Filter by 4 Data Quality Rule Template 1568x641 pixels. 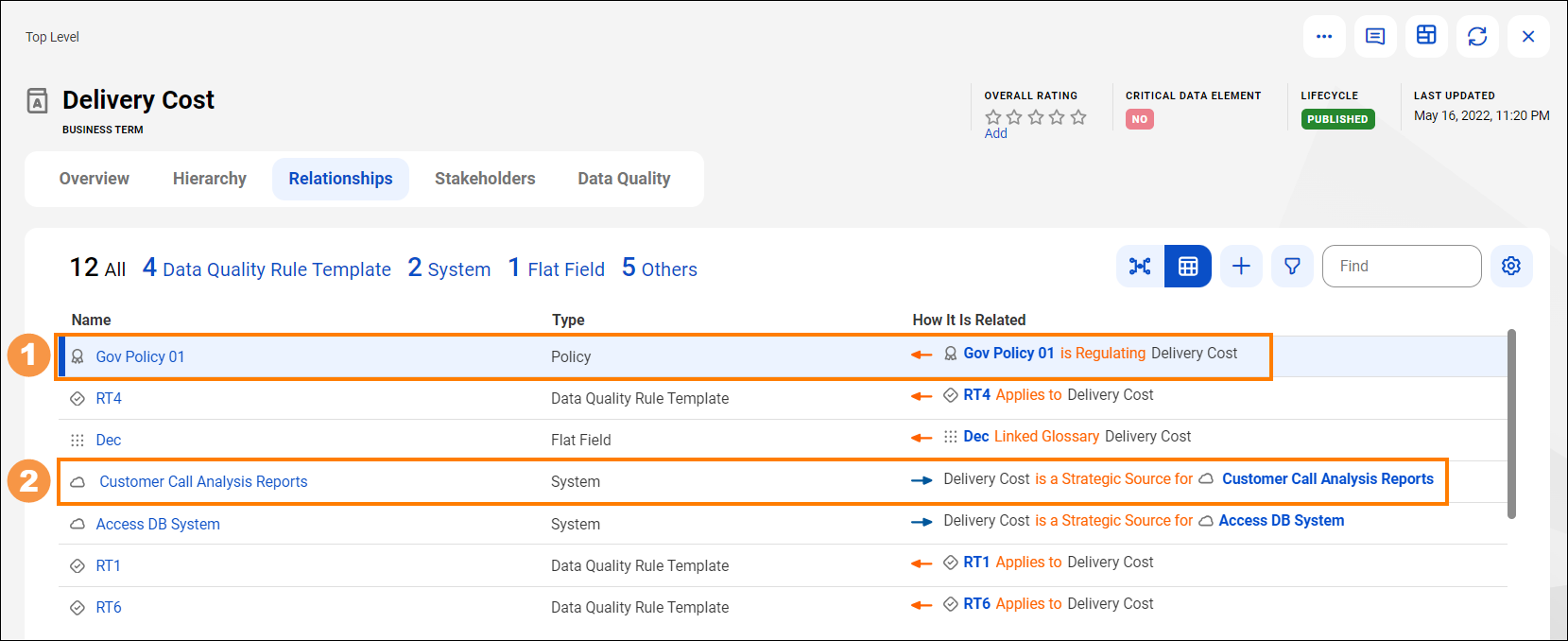[267, 269]
